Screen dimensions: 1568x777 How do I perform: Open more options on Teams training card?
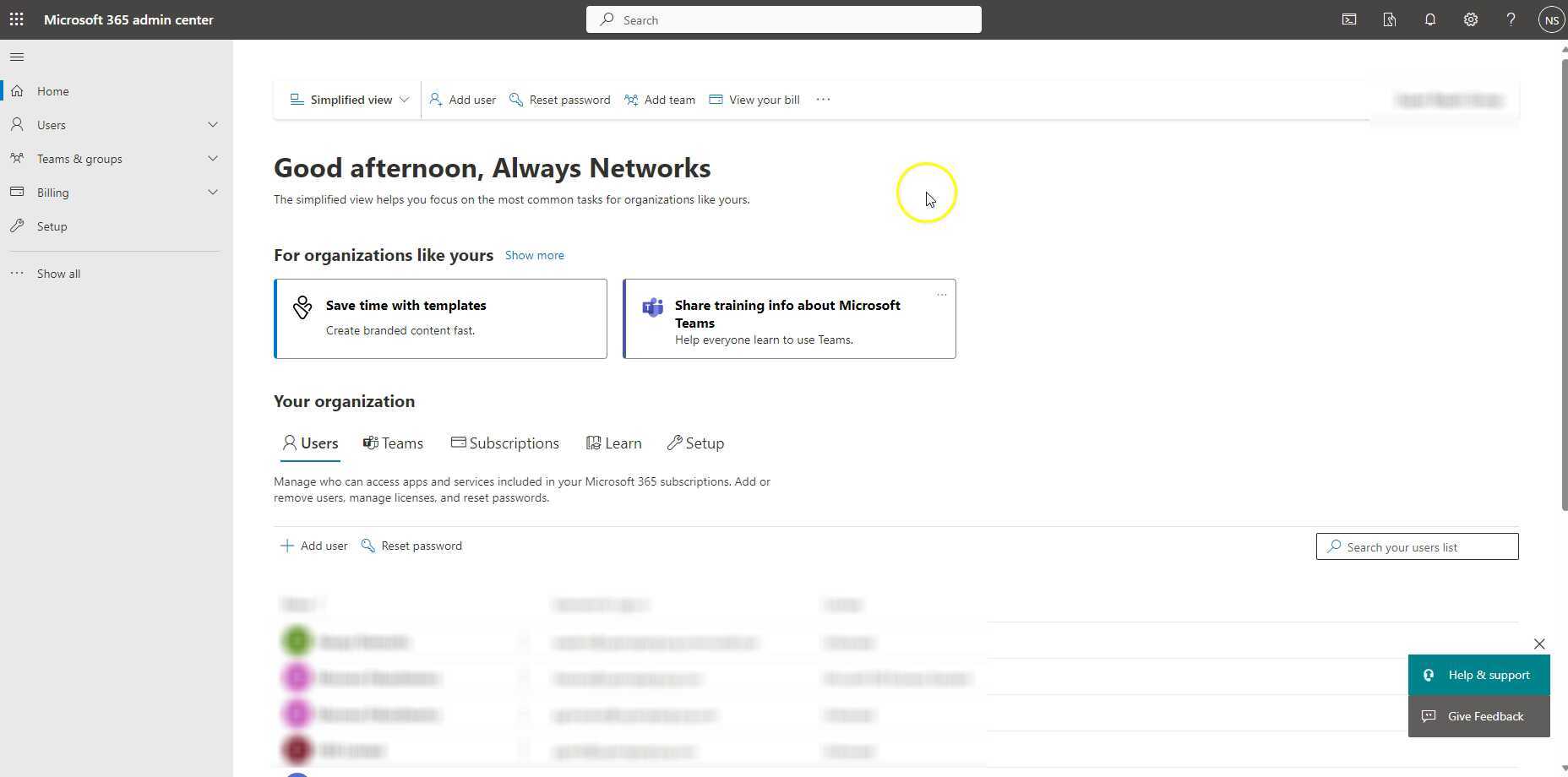941,295
